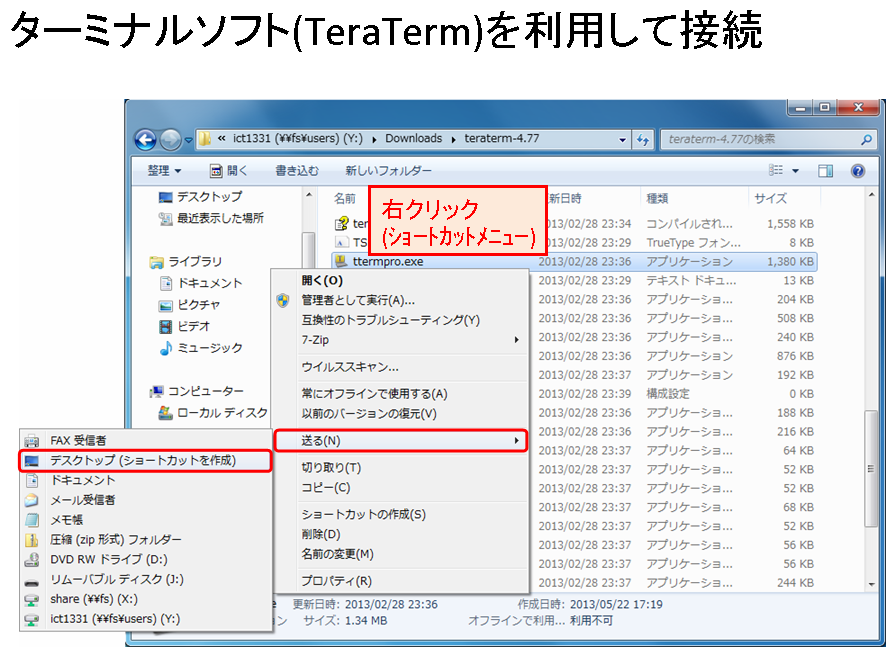Click the ttermpro.exe file icon
Image resolution: width=886 pixels, height=647 pixels.
pyautogui.click(x=341, y=261)
